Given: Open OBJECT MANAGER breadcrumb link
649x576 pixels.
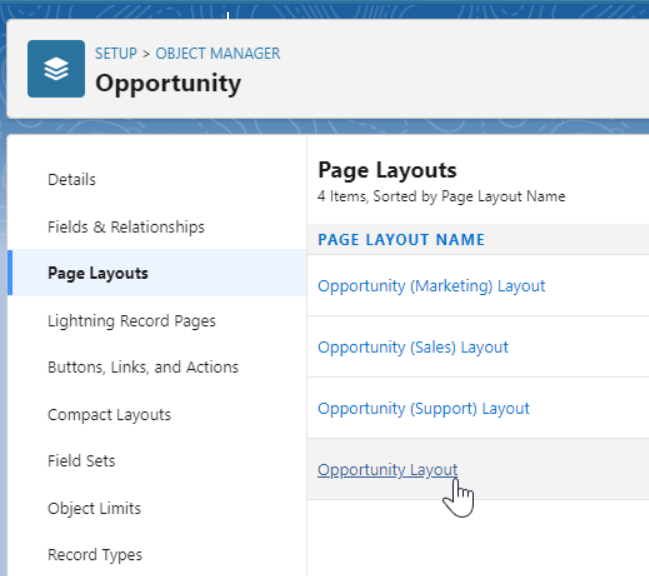Looking at the screenshot, I should click(x=218, y=53).
